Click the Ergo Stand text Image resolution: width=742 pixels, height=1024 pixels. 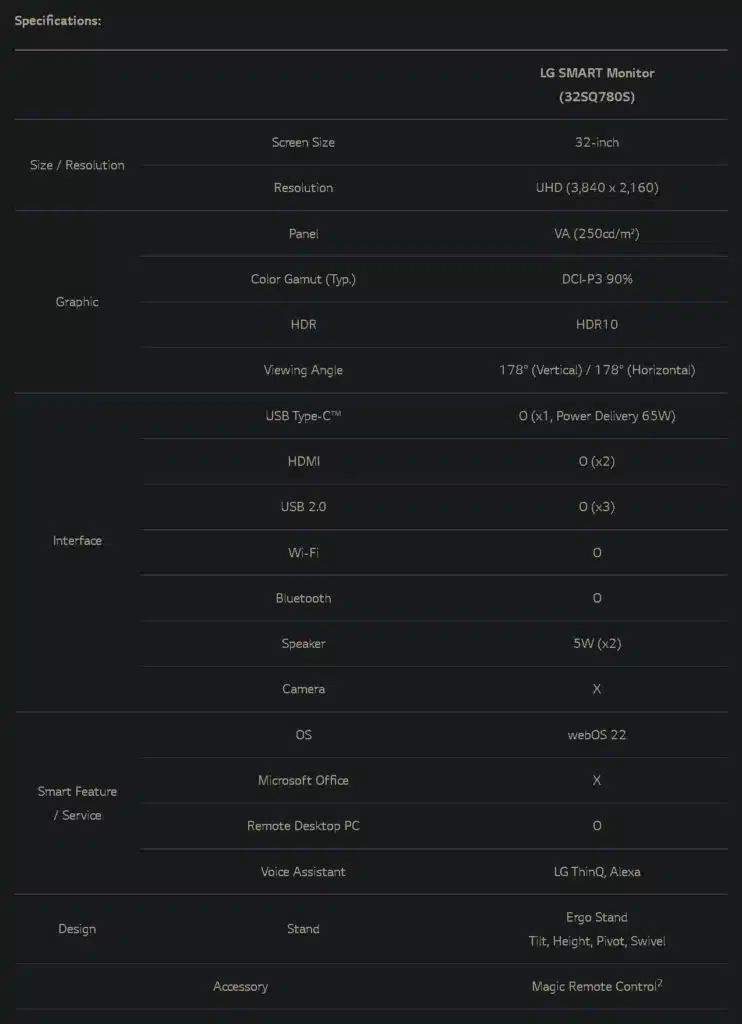coord(597,918)
